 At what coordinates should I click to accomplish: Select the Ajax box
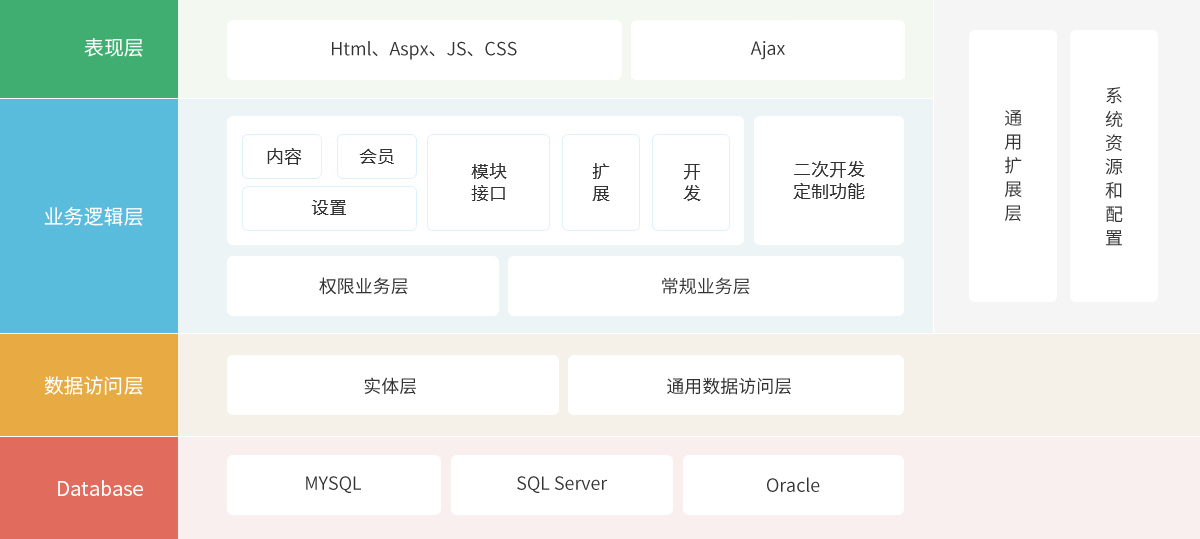coord(767,50)
